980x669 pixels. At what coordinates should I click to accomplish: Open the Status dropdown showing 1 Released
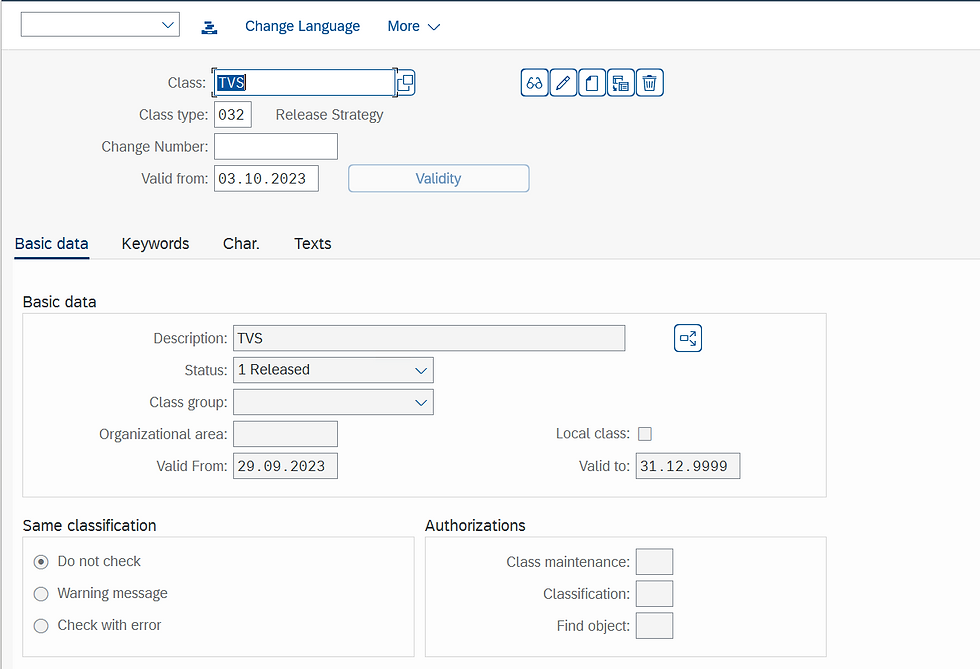tap(333, 370)
